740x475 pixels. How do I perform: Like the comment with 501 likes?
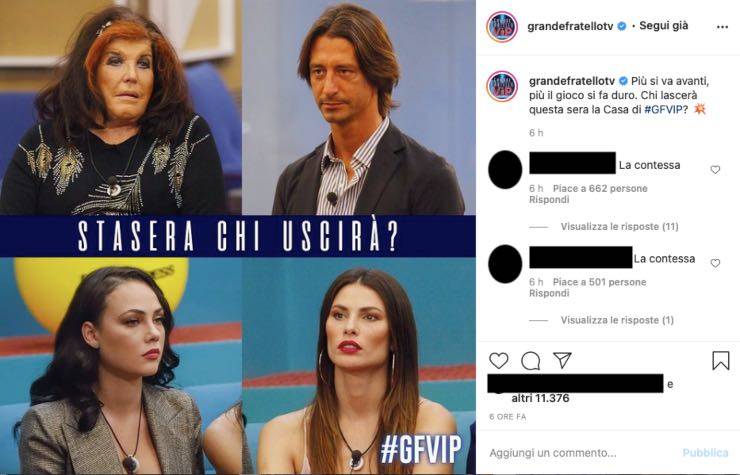click(x=715, y=263)
